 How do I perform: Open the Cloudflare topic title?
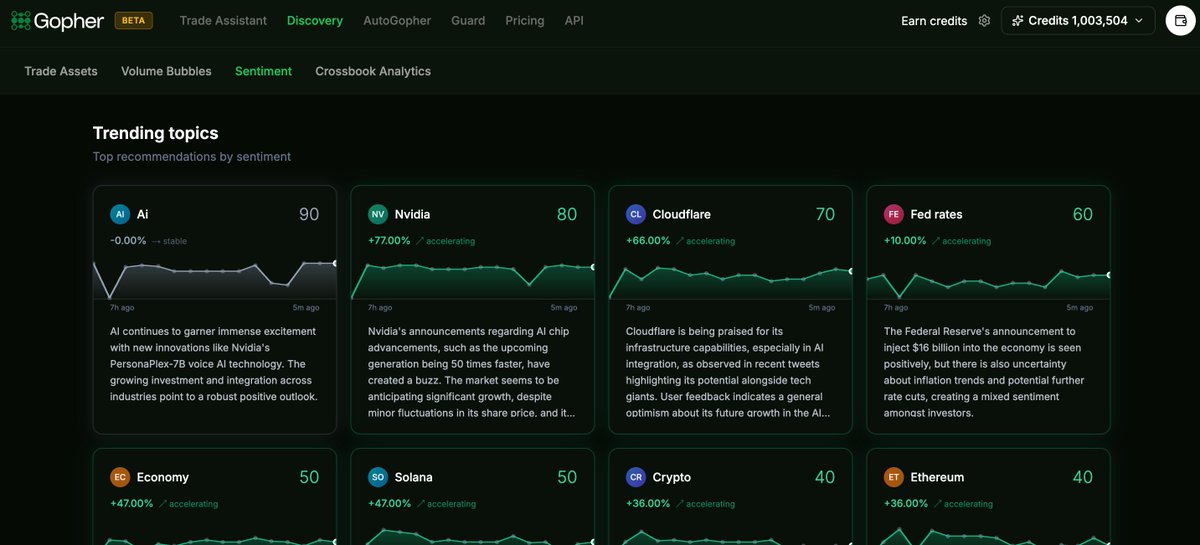682,214
